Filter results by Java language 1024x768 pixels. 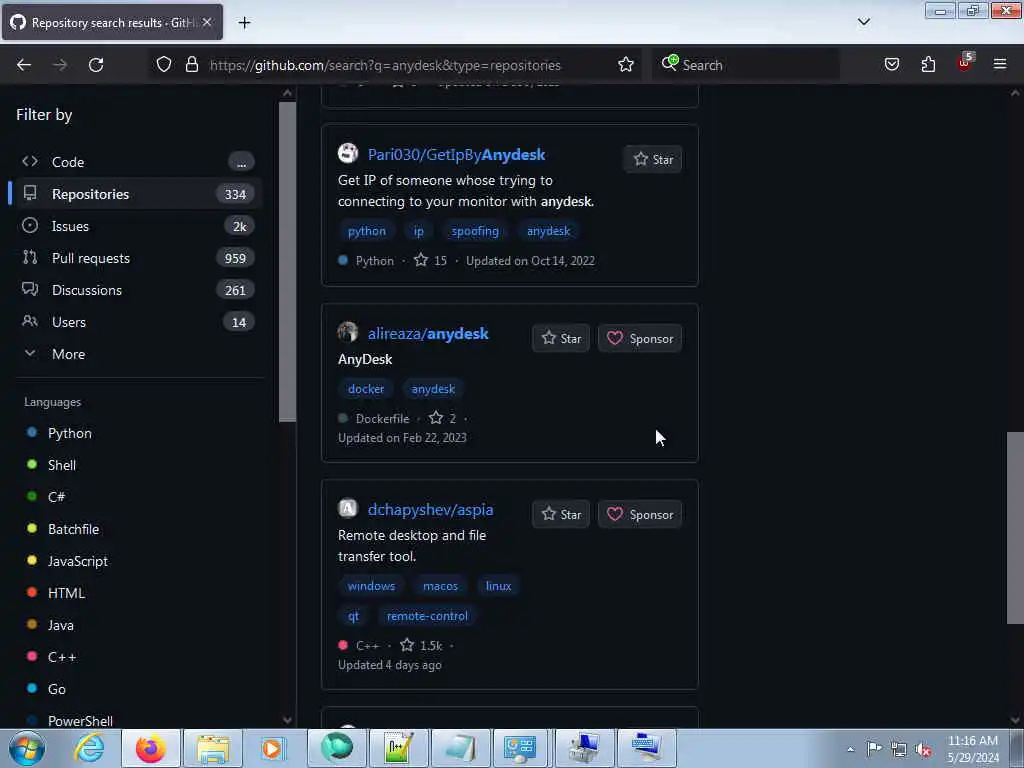(60, 625)
